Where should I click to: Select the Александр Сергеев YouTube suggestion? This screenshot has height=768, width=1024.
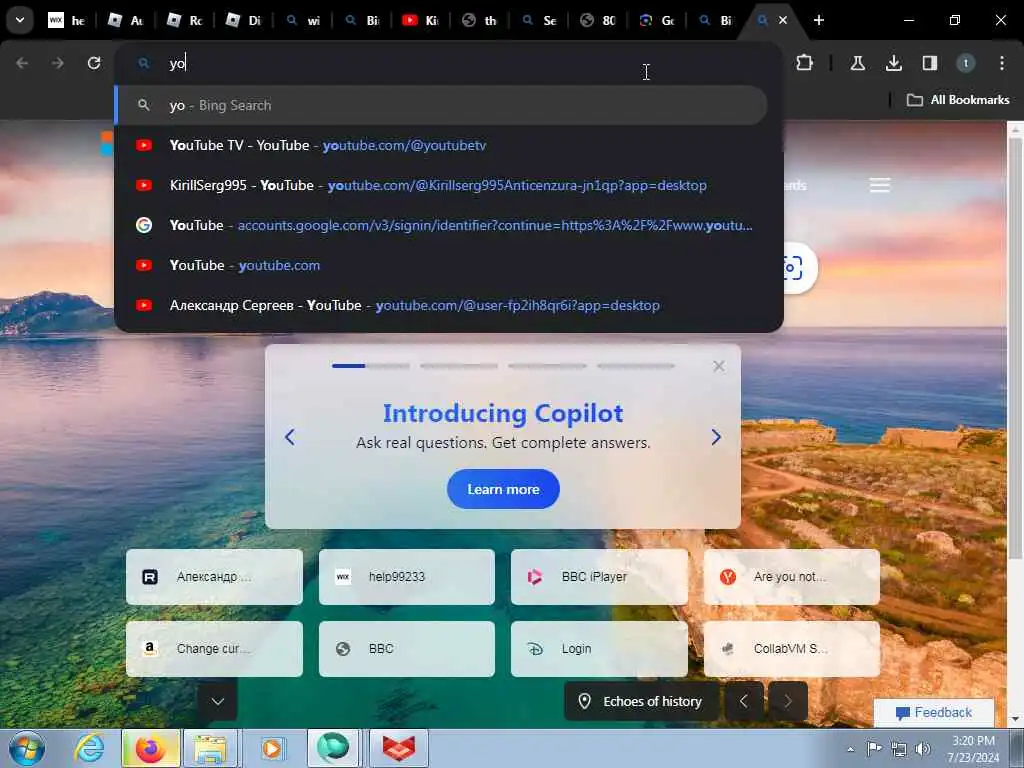click(x=441, y=305)
